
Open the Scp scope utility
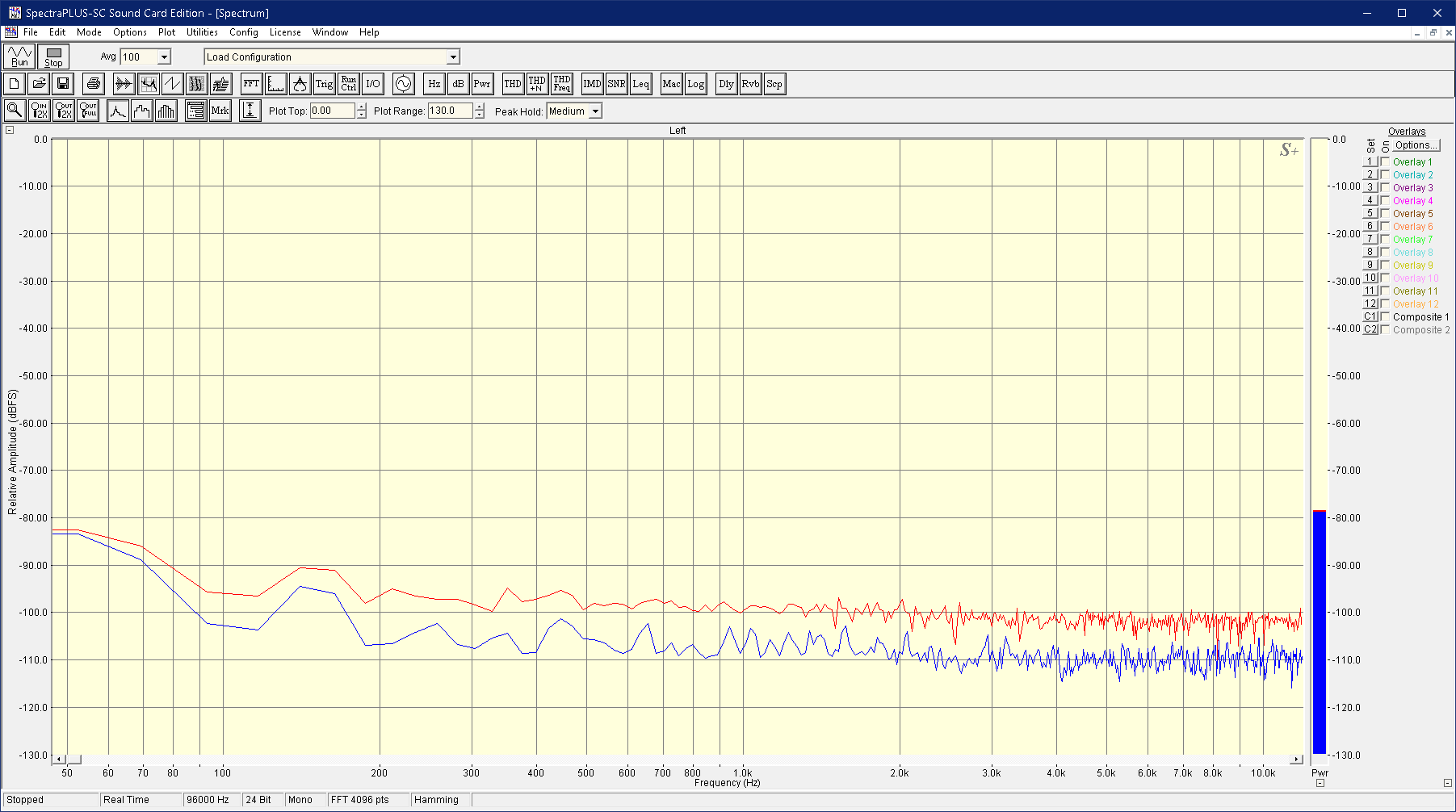[774, 84]
